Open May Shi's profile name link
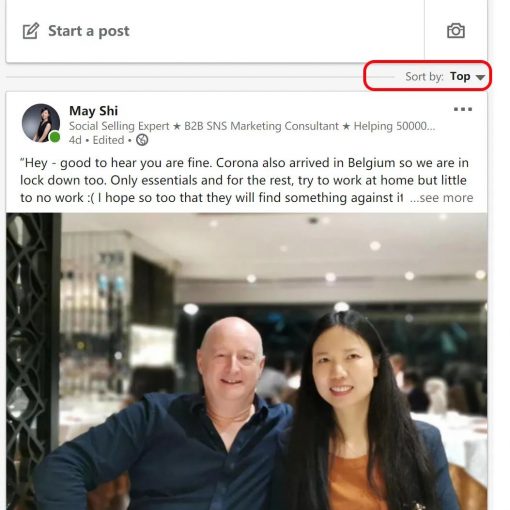 coord(93,110)
